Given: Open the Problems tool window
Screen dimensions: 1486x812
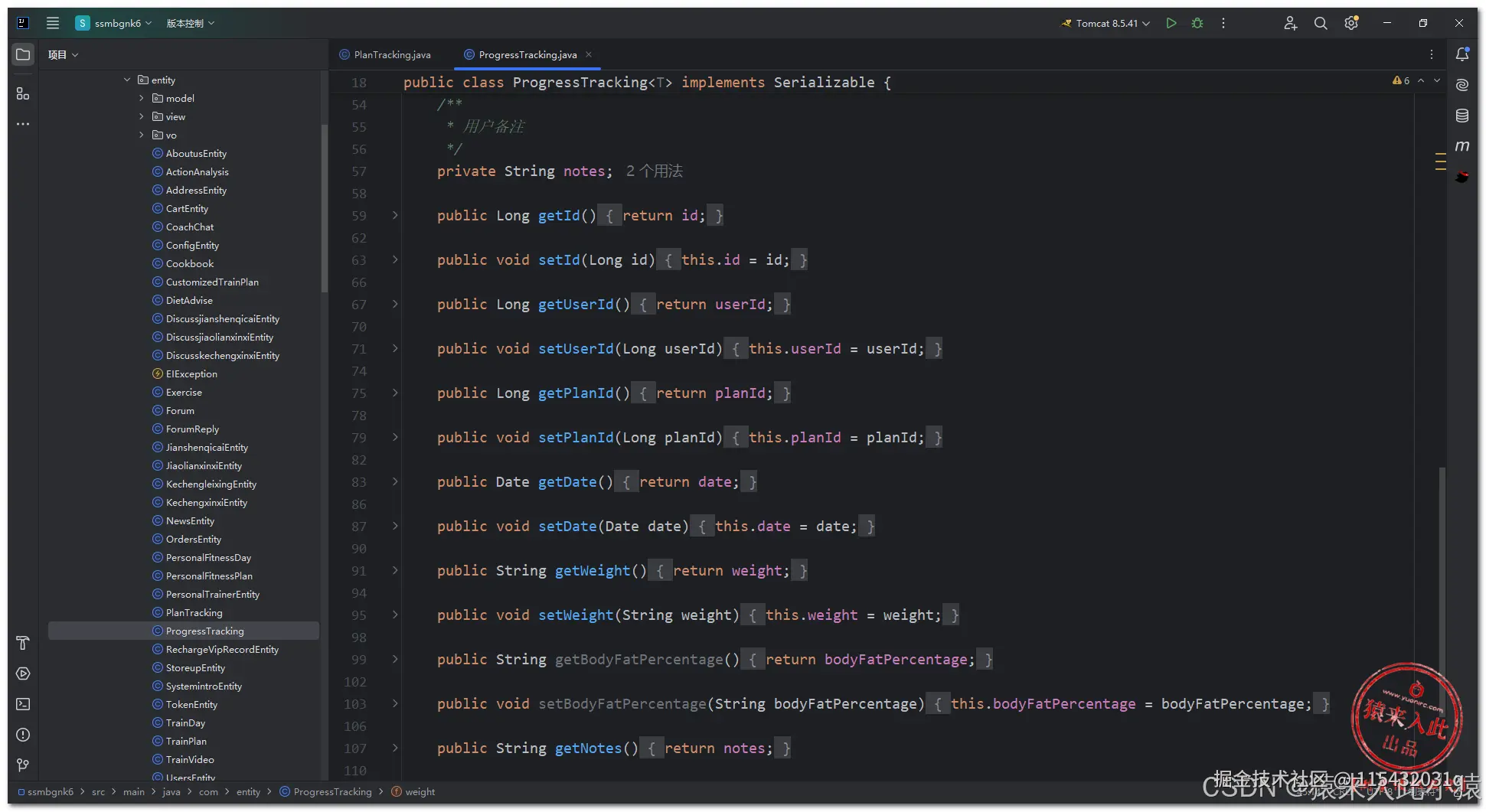Looking at the screenshot, I should [23, 735].
